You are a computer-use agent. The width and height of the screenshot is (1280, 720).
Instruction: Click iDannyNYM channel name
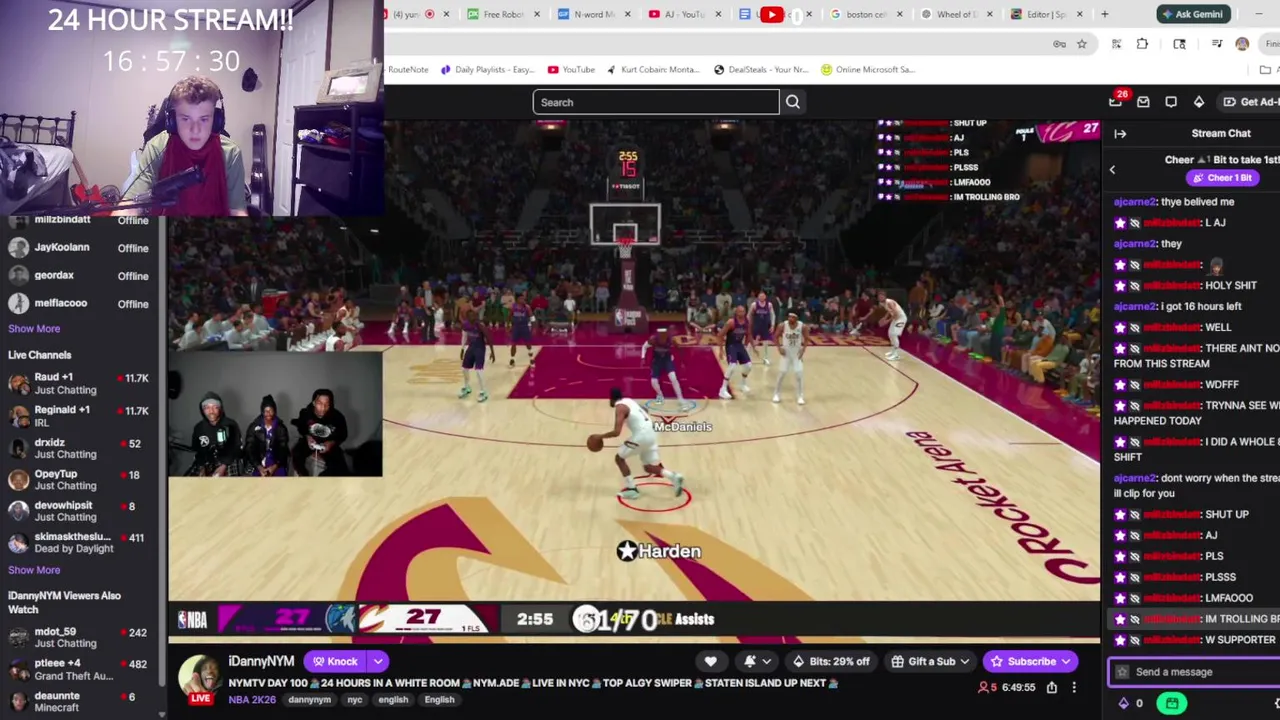click(x=261, y=661)
